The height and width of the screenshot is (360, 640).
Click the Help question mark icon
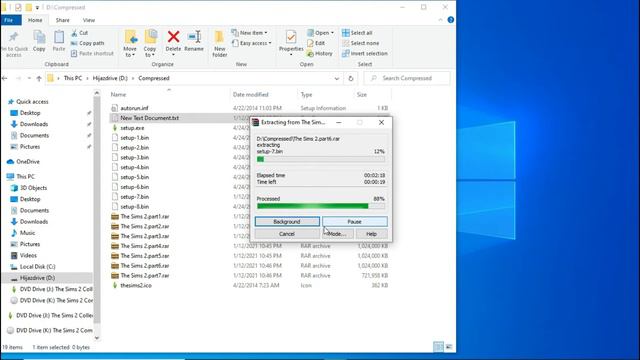tap(451, 20)
